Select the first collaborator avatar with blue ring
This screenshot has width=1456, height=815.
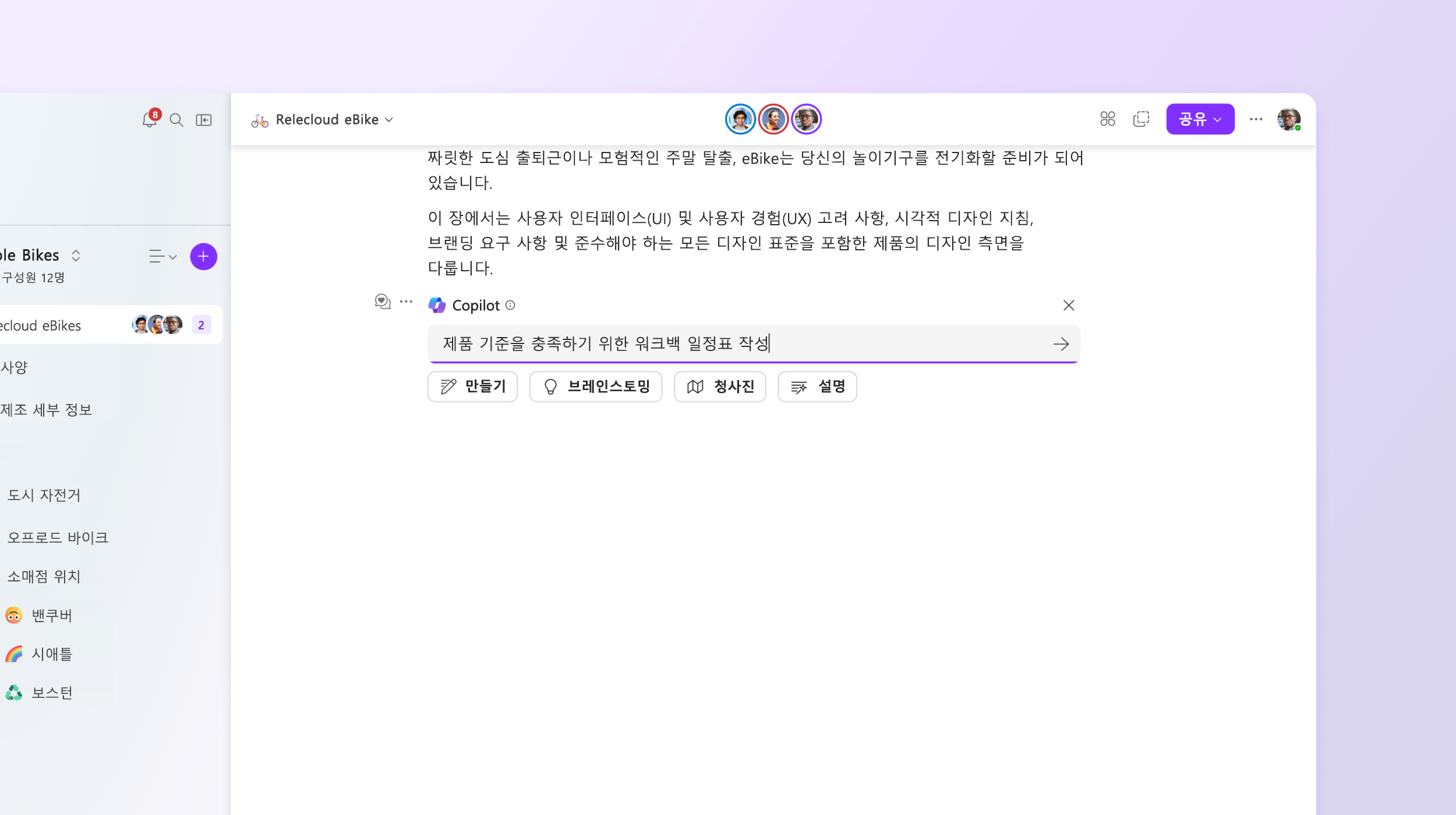click(x=740, y=119)
